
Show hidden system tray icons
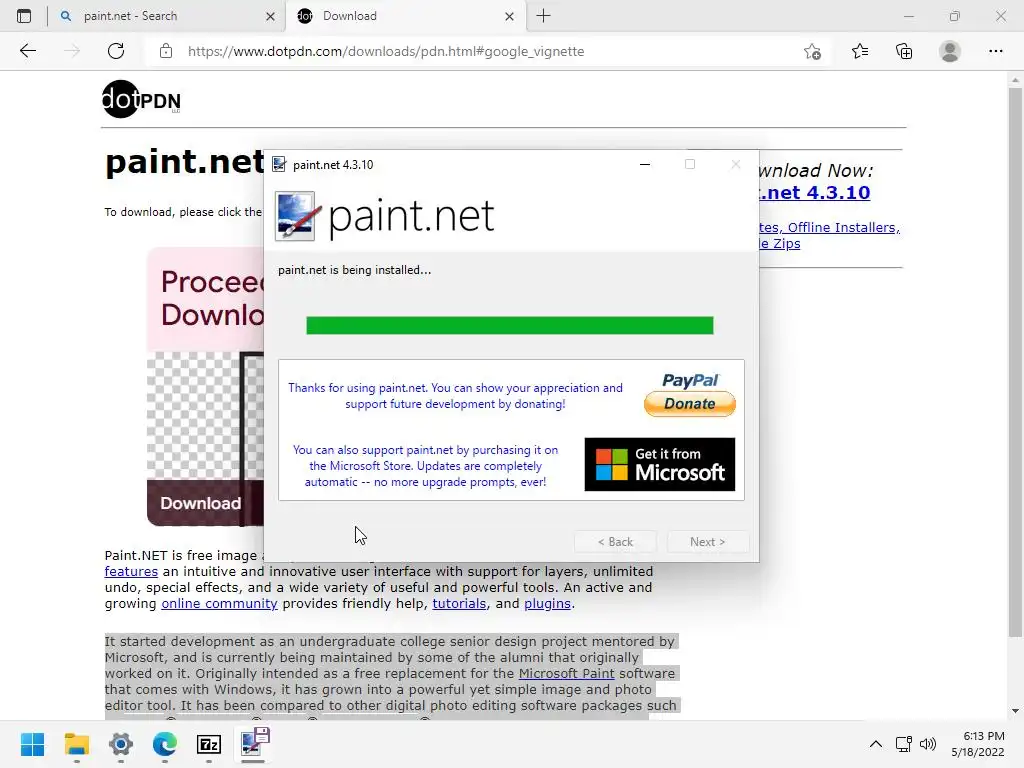pos(876,744)
